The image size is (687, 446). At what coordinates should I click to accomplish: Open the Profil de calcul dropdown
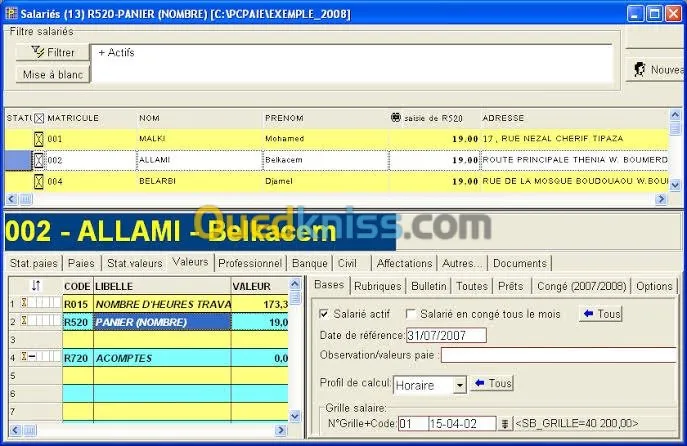point(459,385)
